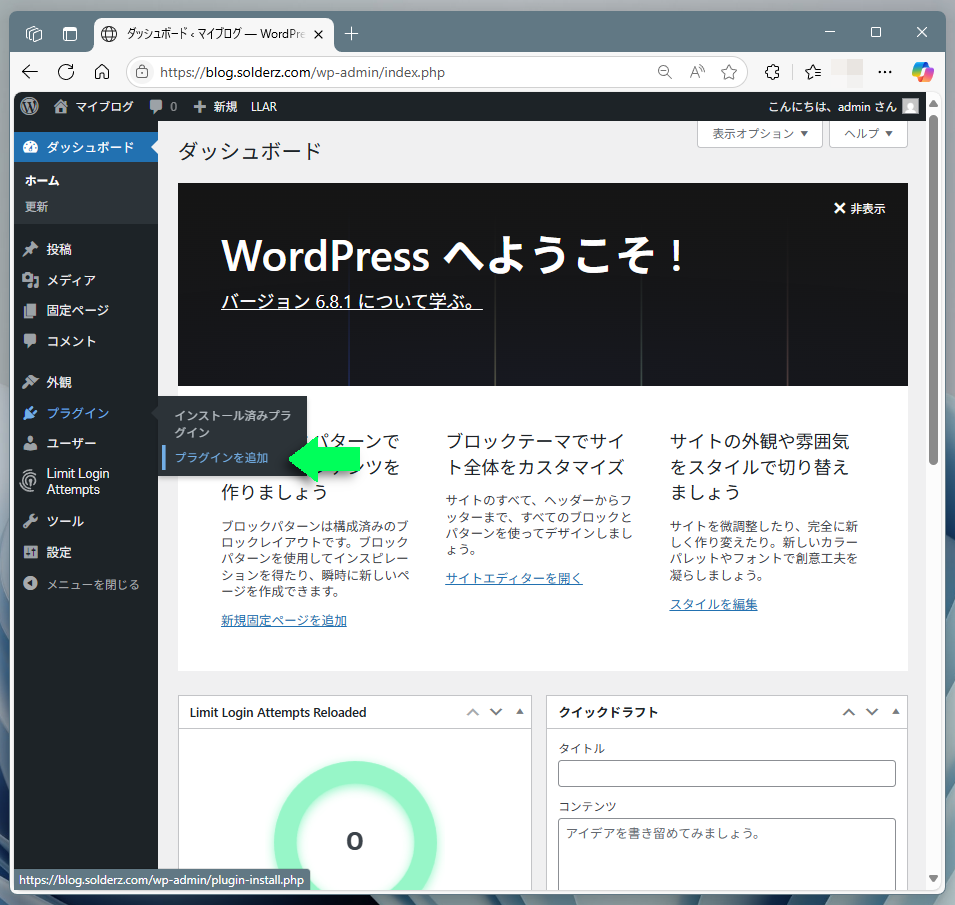Collapse the sidebar with メニューを閉じる
955x905 pixels.
click(x=92, y=584)
